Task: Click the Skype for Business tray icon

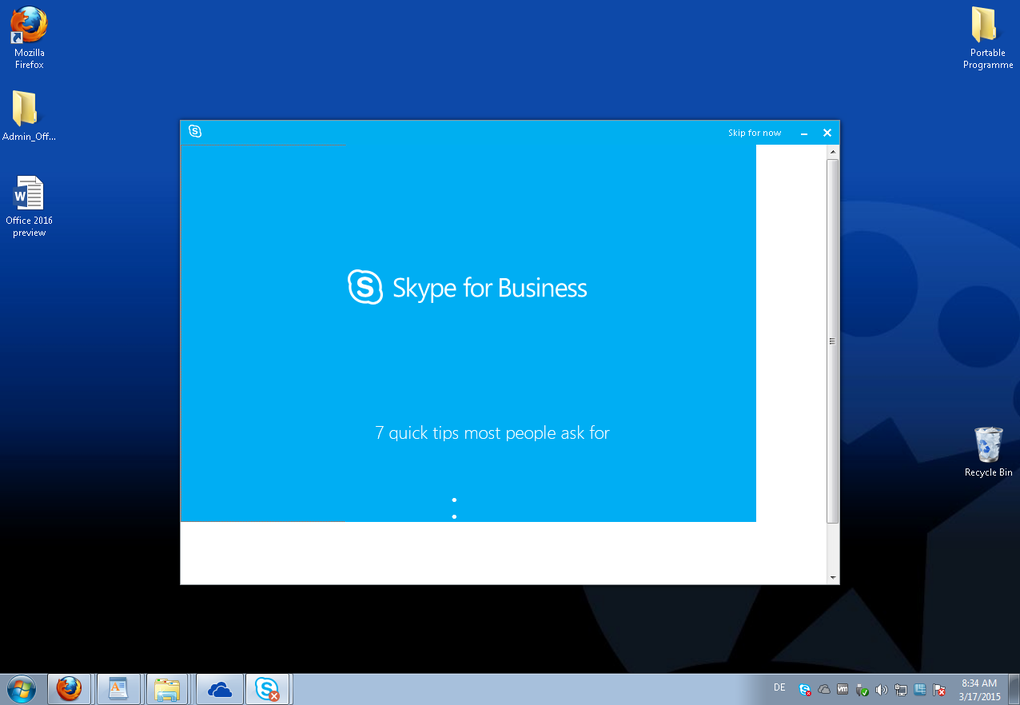Action: [805, 690]
